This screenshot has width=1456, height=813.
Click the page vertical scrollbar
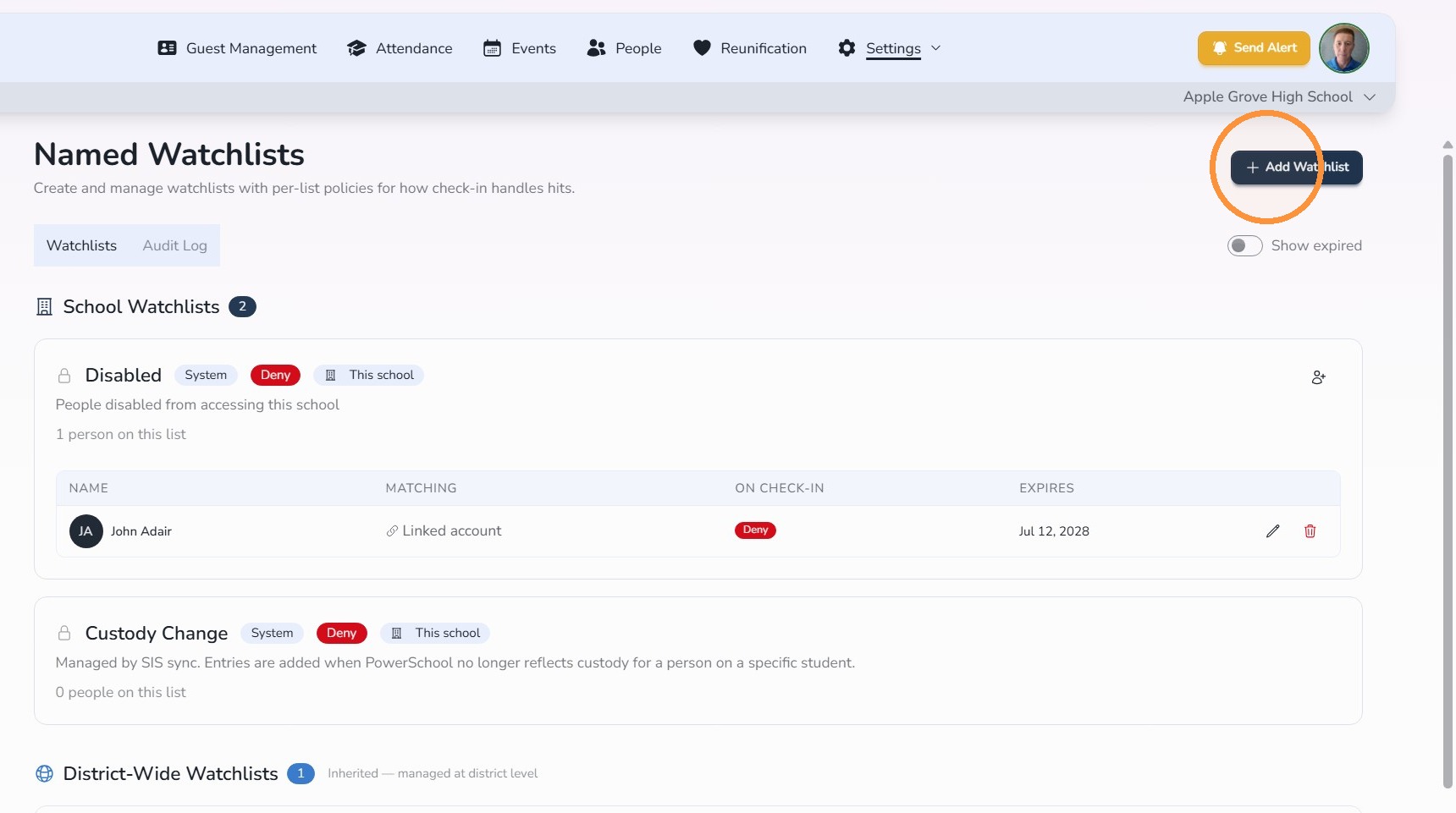[1448, 470]
